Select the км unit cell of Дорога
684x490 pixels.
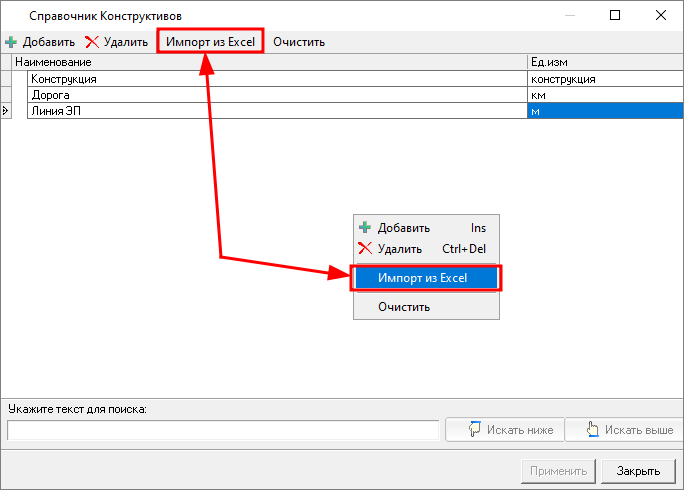(x=604, y=95)
